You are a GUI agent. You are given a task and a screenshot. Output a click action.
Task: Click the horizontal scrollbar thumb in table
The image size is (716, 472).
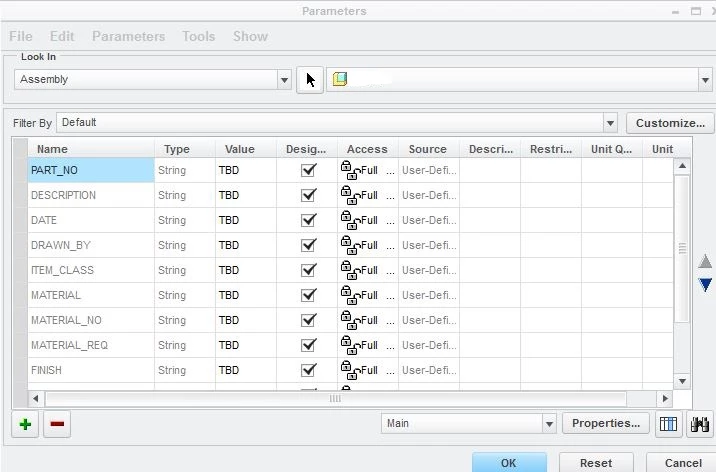click(335, 399)
